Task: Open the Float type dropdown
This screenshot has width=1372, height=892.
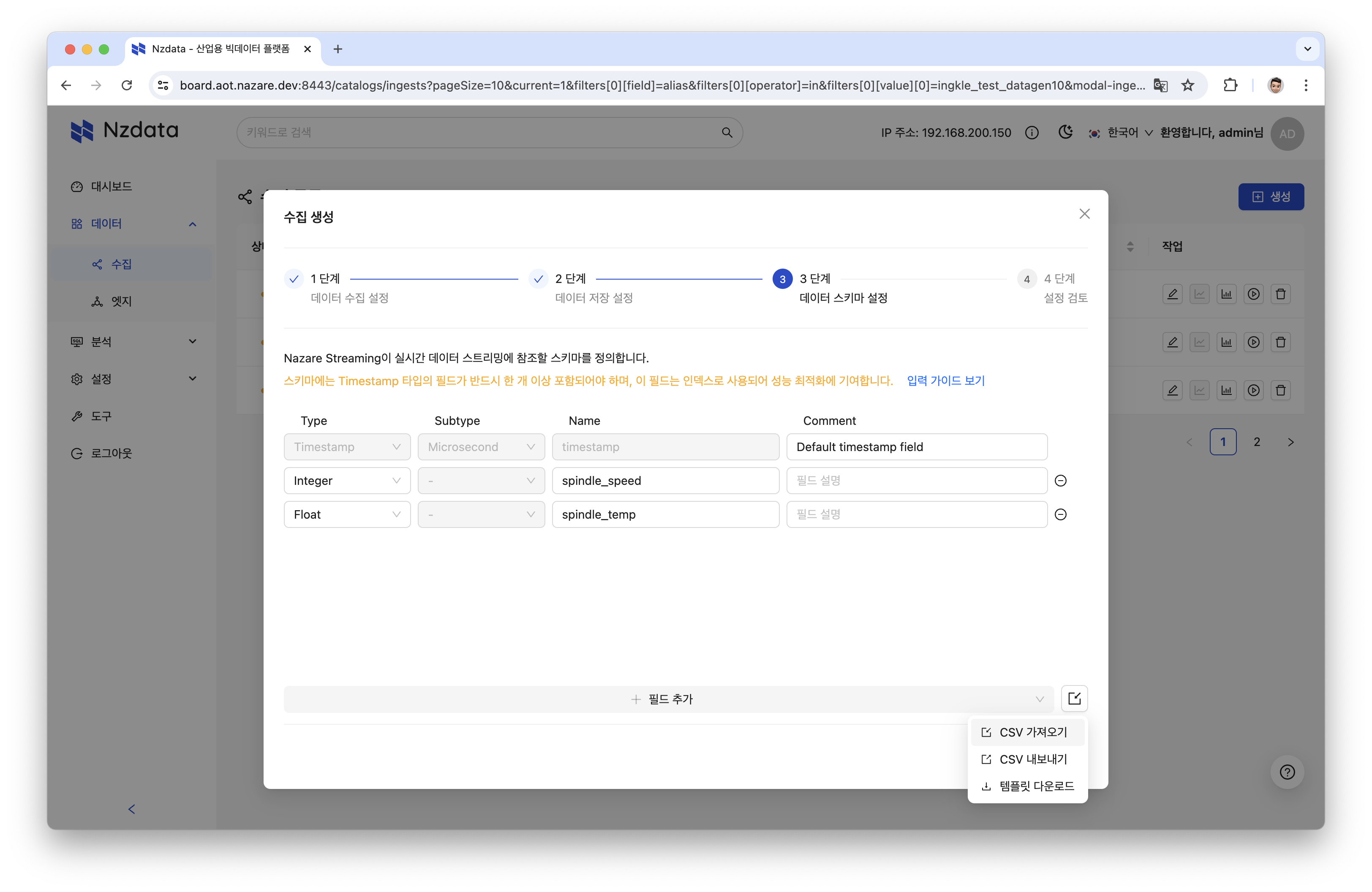Action: (x=347, y=514)
